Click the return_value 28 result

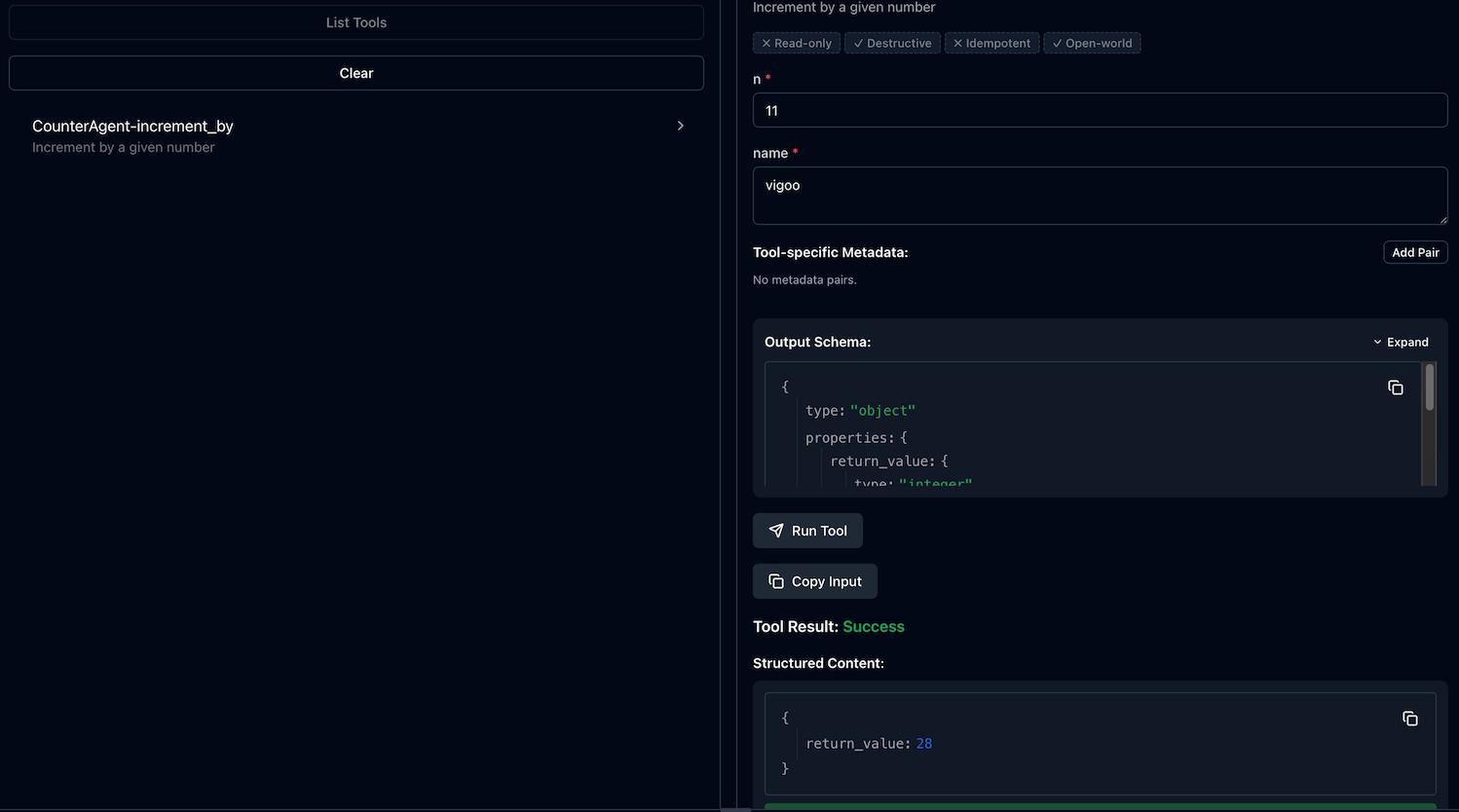(x=923, y=744)
